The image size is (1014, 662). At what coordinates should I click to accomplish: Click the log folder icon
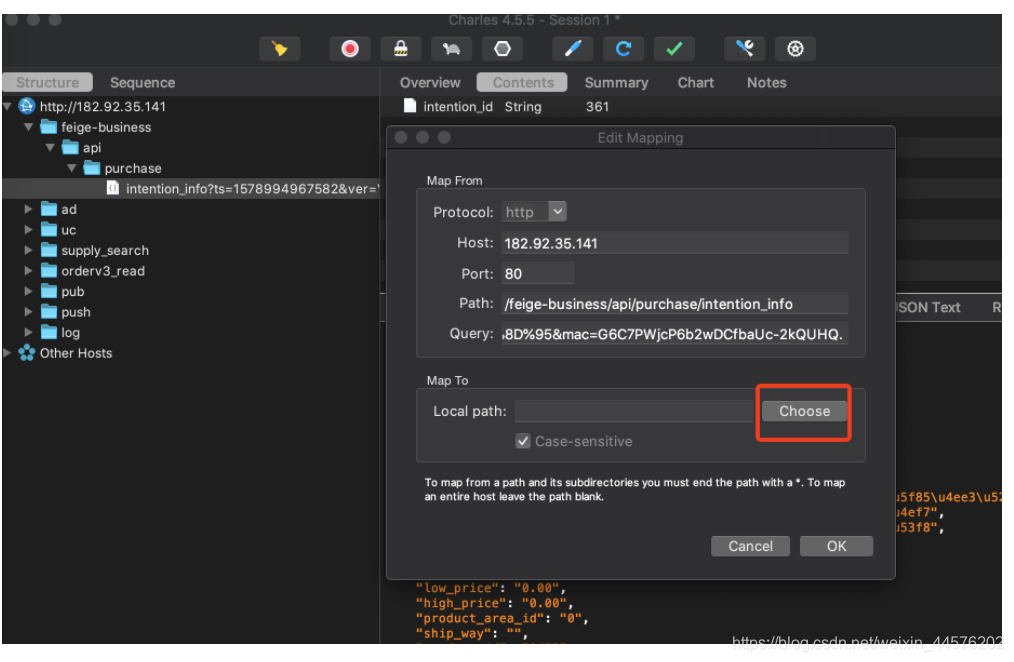[x=49, y=332]
